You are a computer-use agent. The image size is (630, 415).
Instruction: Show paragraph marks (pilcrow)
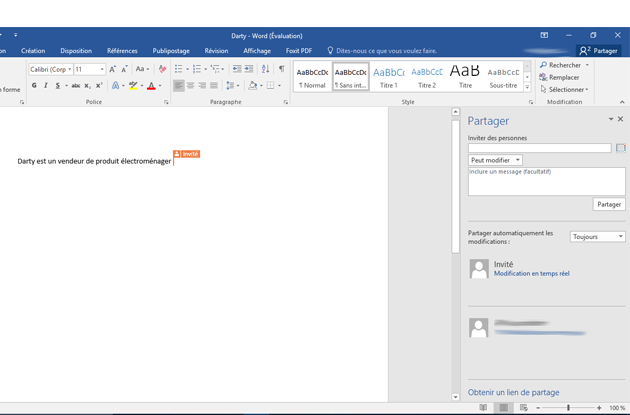tap(282, 69)
